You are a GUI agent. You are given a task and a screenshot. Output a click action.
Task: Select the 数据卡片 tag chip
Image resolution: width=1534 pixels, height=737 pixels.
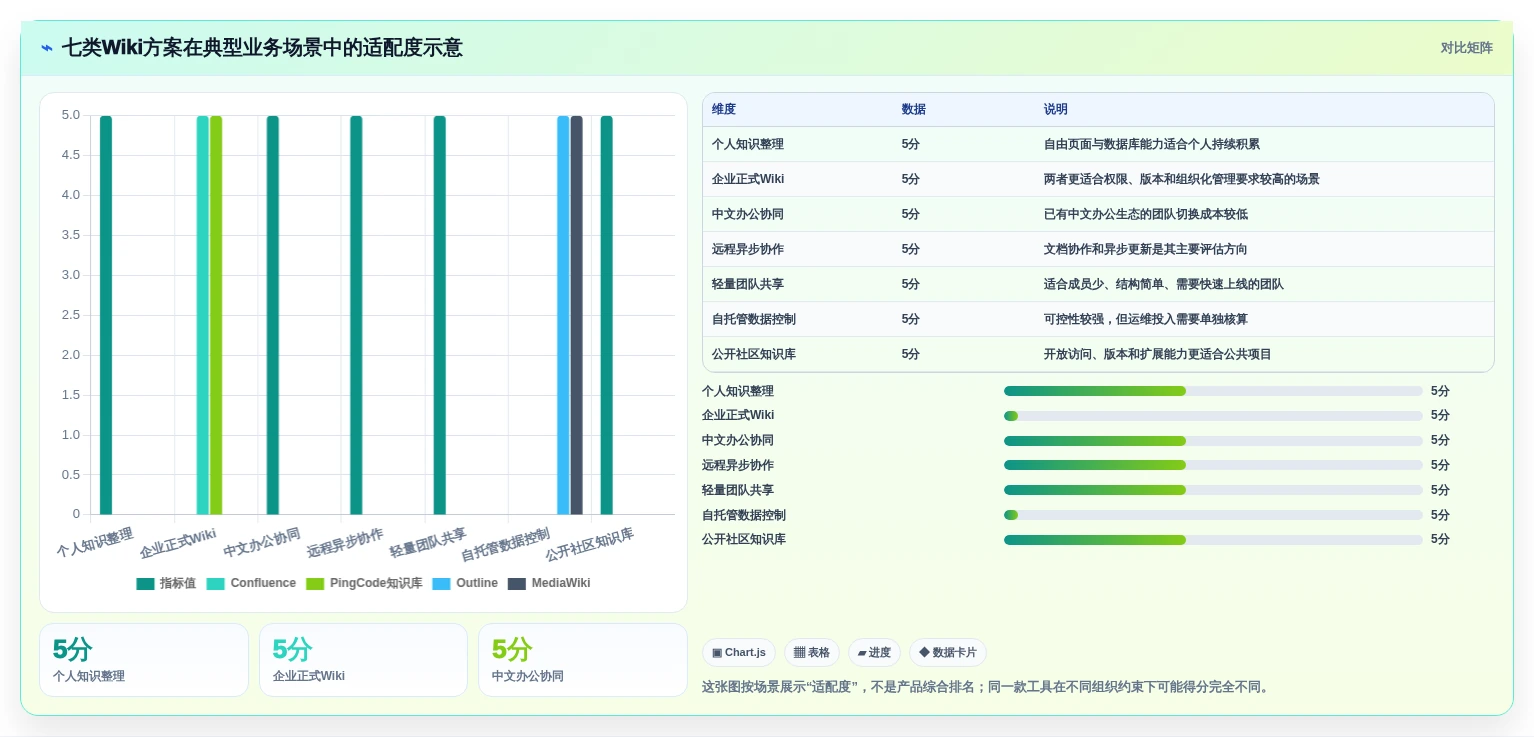tap(948, 653)
